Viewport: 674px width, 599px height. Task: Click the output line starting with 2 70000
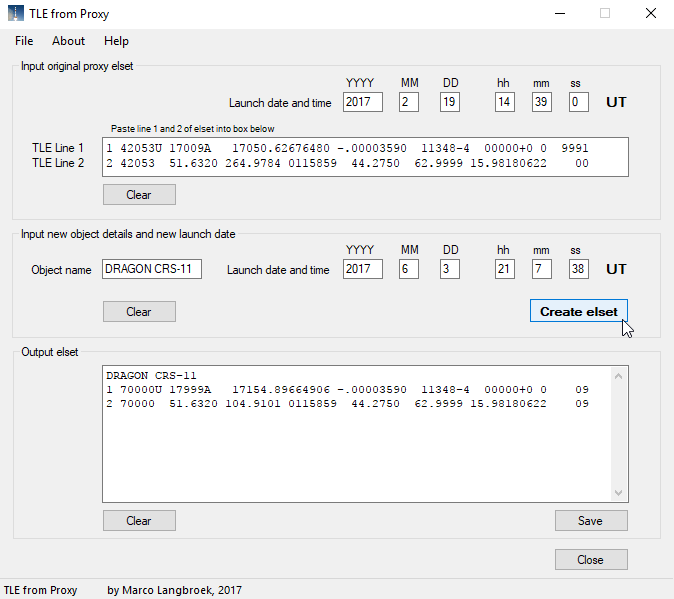coord(347,404)
